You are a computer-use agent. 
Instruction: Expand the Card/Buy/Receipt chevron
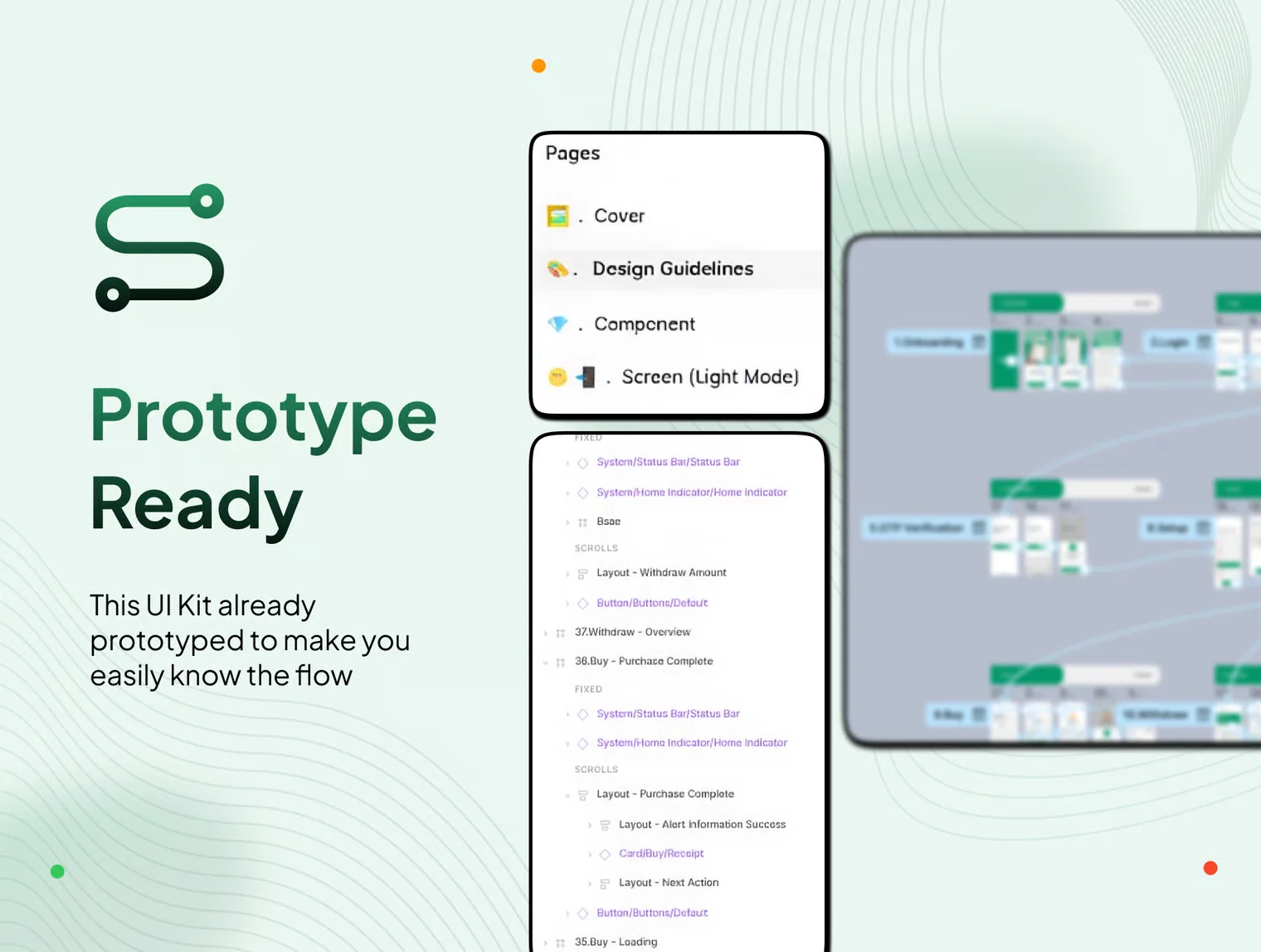[590, 854]
